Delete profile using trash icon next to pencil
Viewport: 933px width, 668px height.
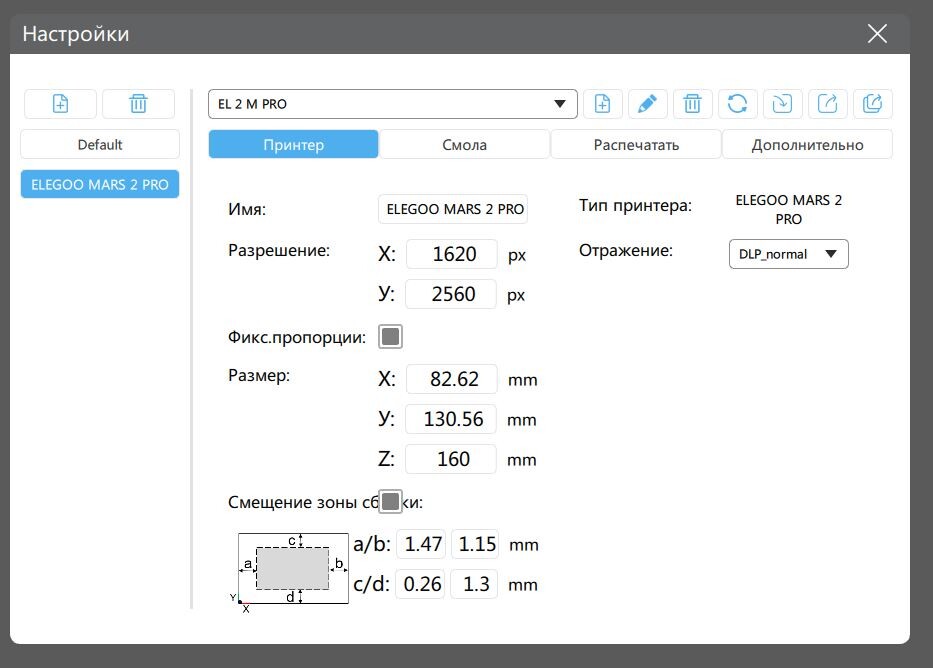coord(692,104)
